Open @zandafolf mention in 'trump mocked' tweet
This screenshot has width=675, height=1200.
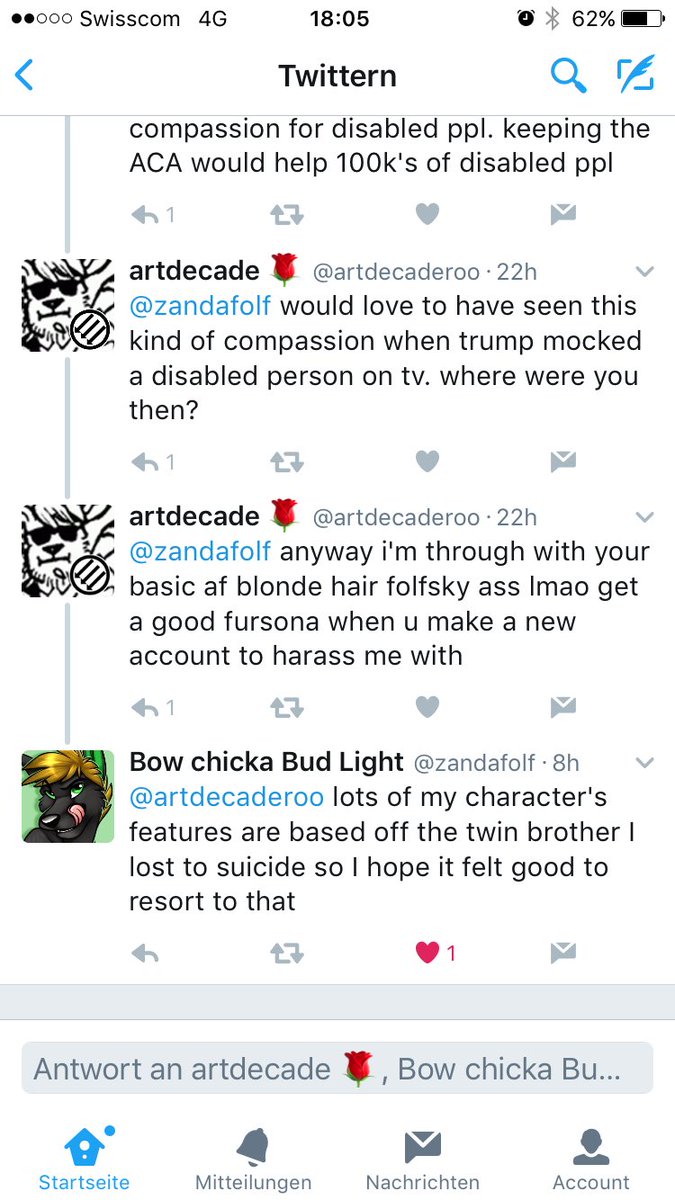(x=200, y=306)
